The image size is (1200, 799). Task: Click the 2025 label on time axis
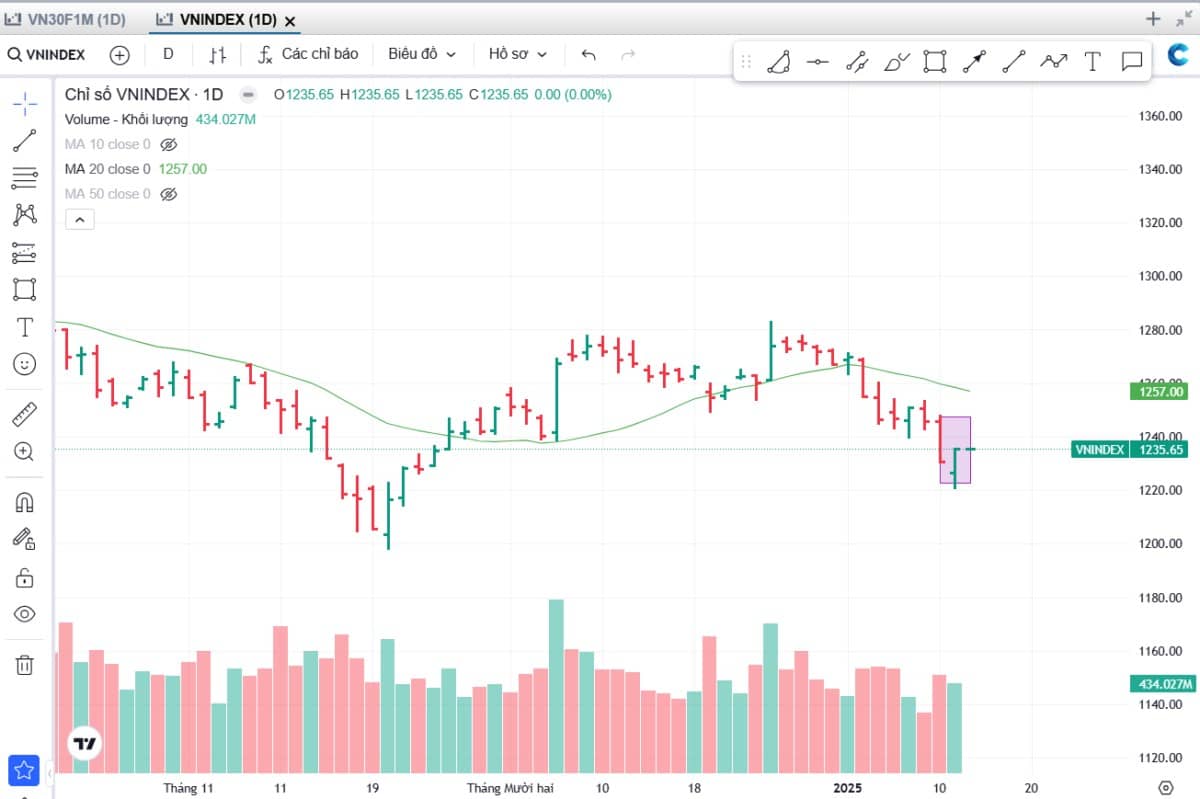tap(847, 788)
